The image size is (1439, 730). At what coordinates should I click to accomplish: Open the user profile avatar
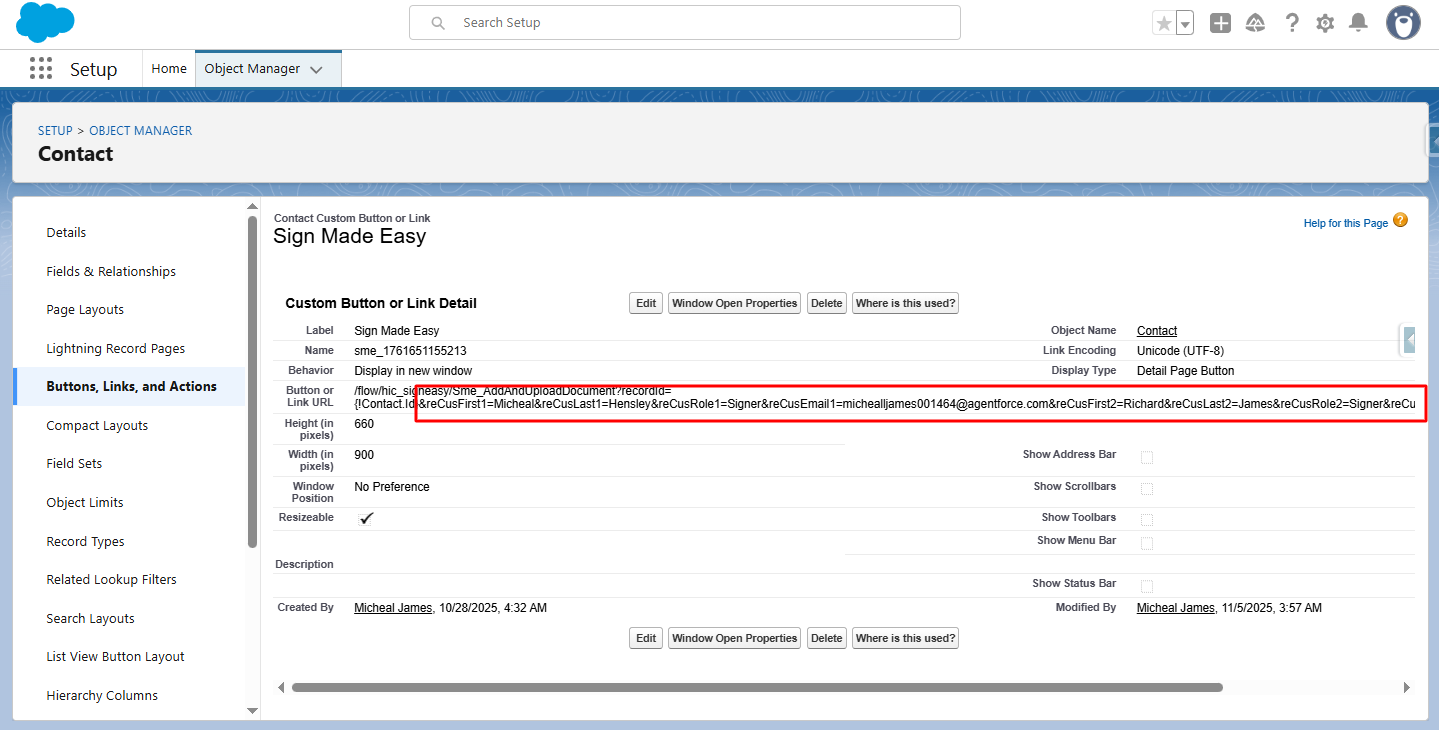pos(1403,23)
